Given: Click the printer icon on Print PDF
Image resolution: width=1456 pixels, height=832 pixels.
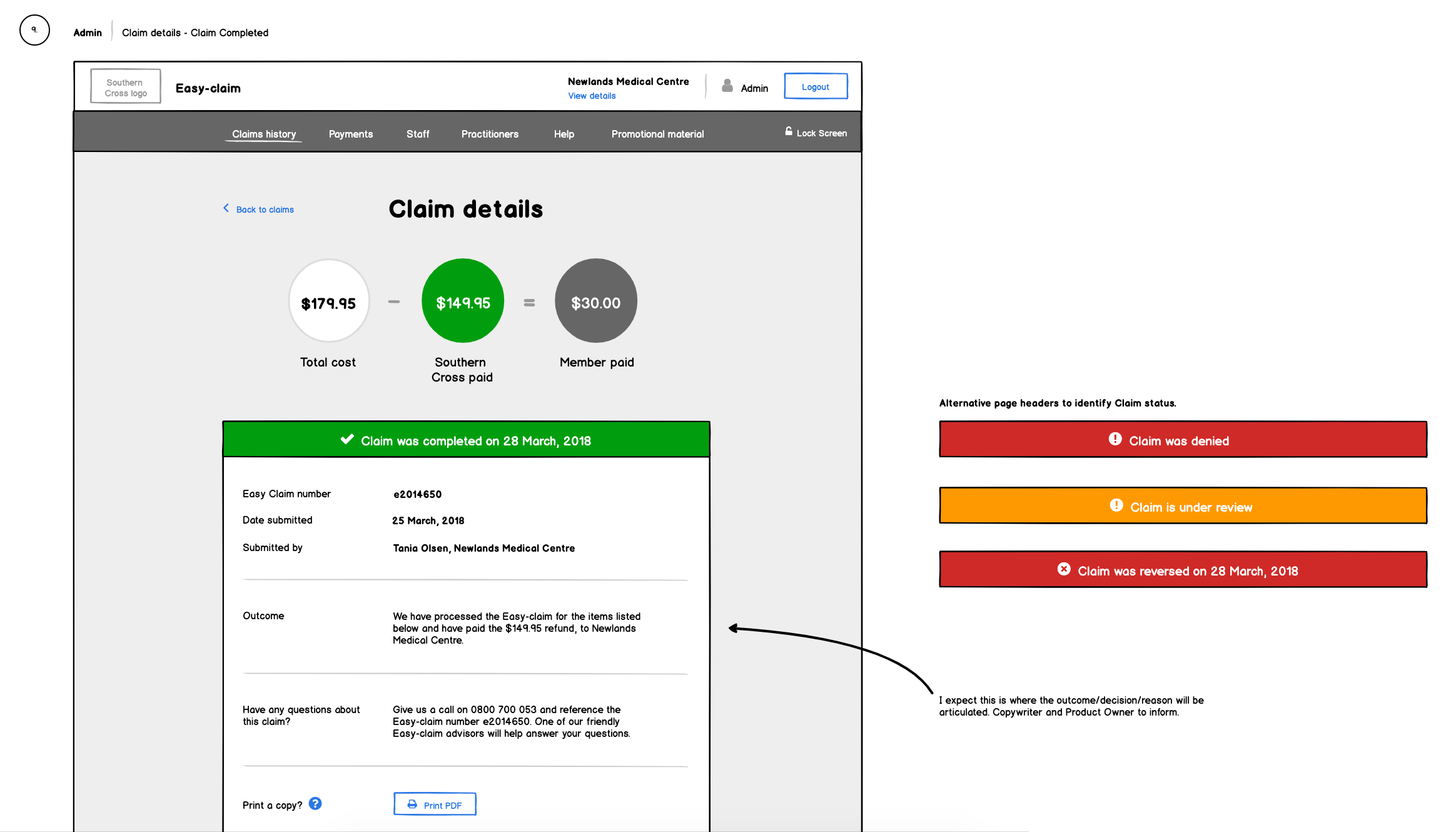Looking at the screenshot, I should (x=412, y=804).
